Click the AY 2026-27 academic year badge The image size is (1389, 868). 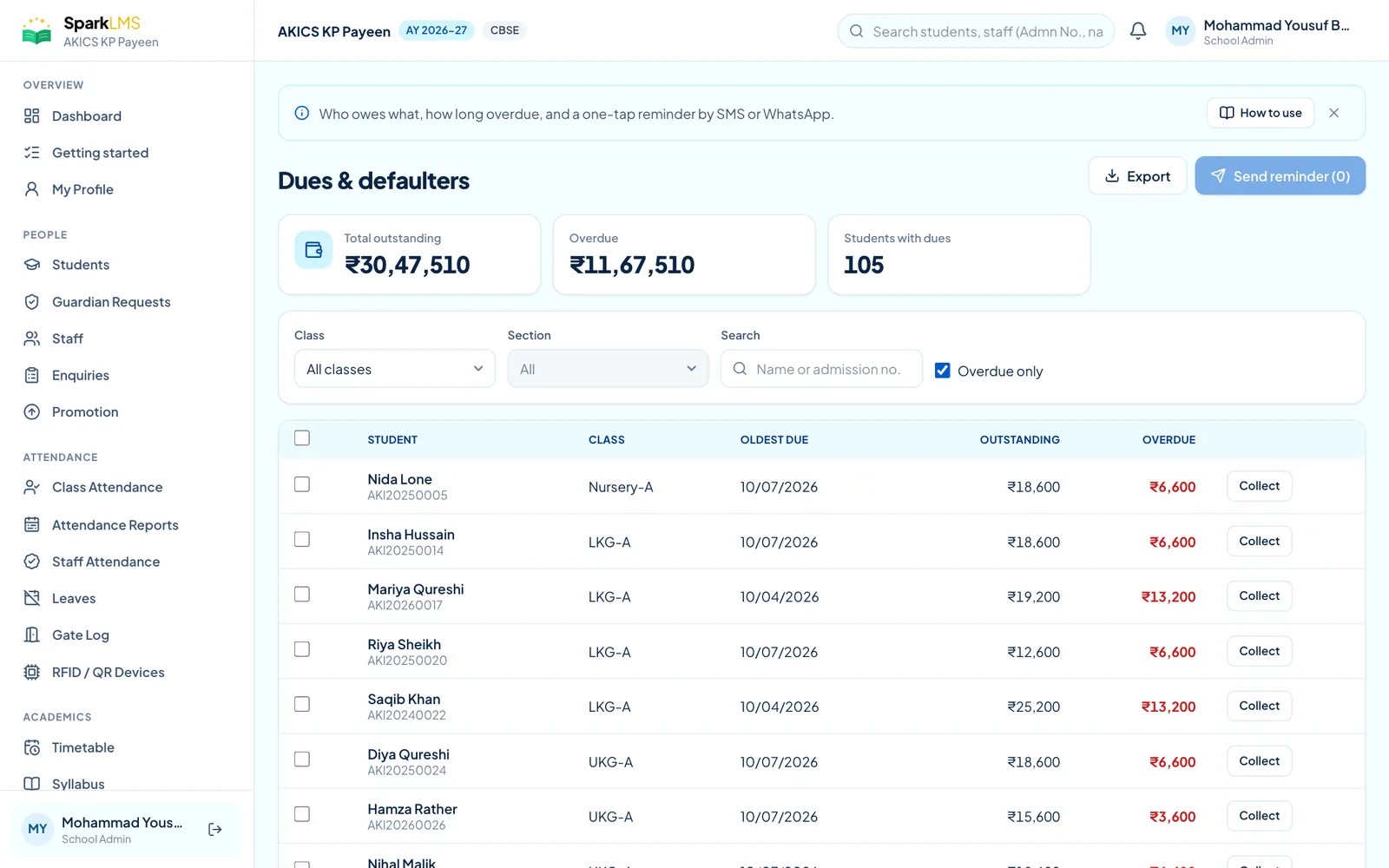437,30
